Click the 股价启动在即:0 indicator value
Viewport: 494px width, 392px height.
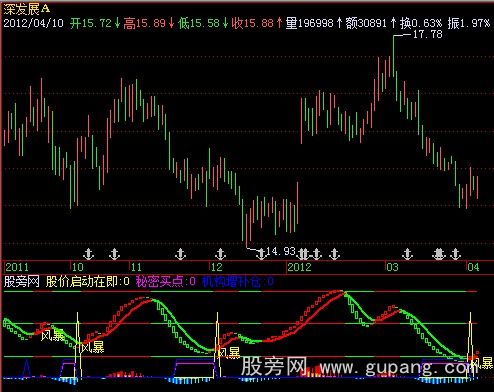tap(88, 282)
